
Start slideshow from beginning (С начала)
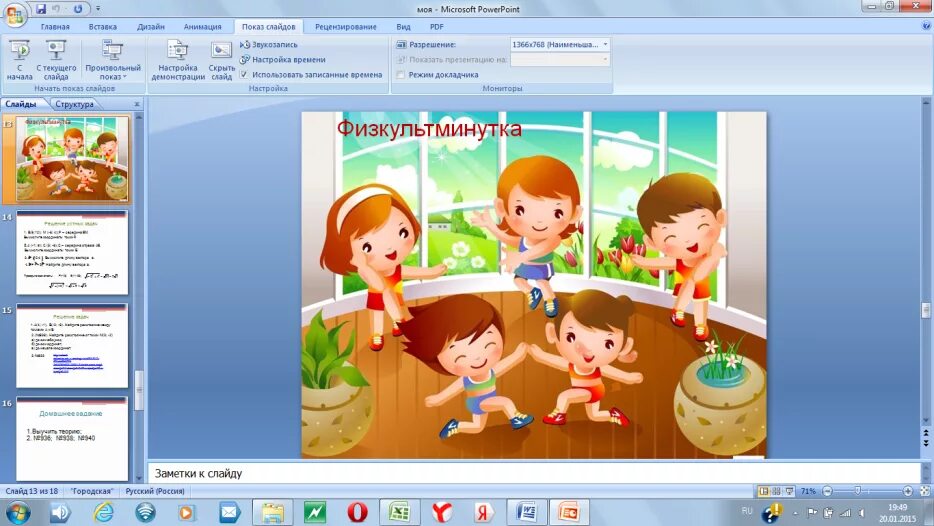(20, 60)
